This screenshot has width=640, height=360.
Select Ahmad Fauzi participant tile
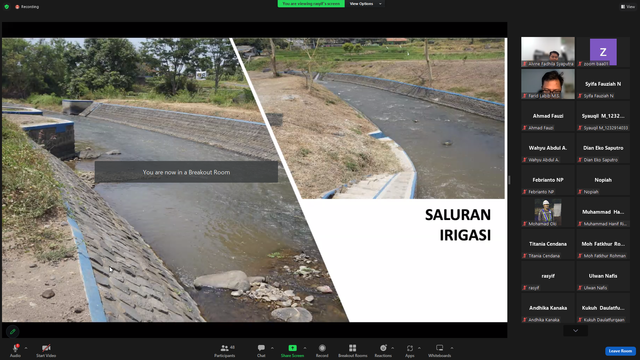548,116
